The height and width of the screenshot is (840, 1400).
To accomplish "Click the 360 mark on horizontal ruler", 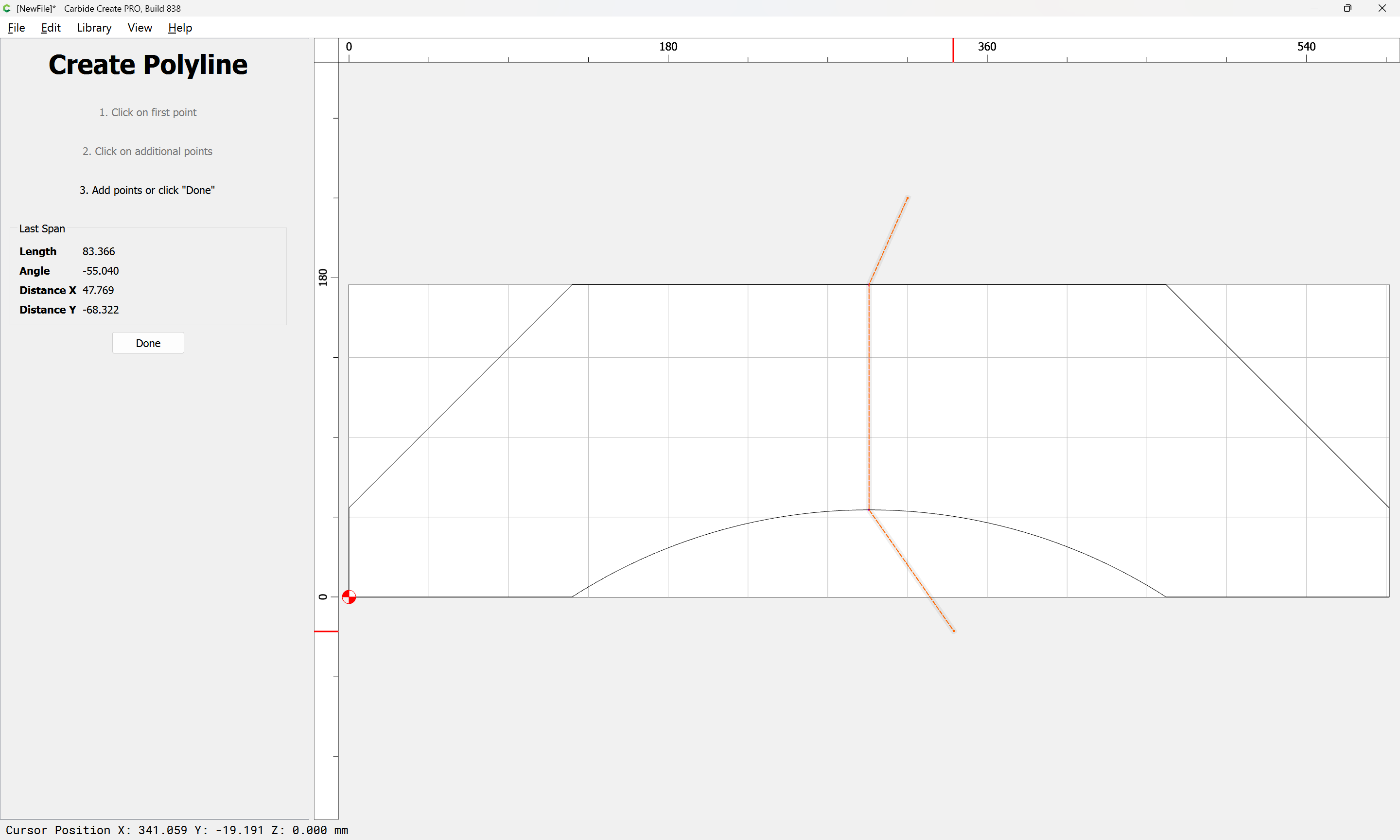I will click(987, 47).
